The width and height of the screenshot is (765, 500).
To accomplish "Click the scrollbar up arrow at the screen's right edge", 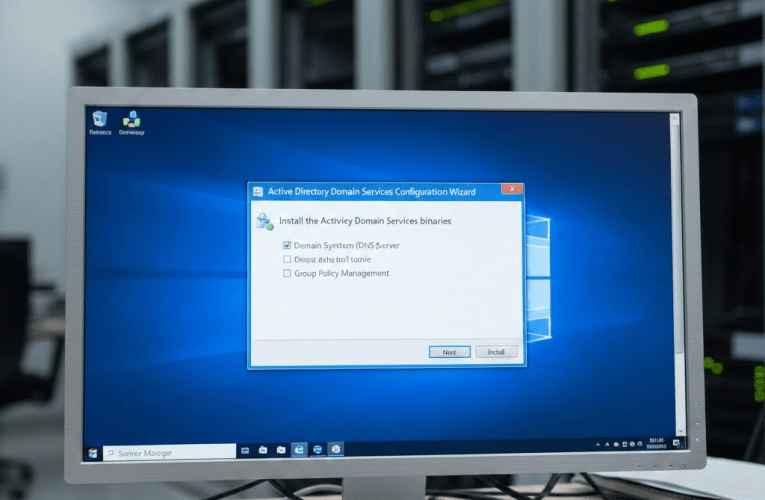I will pyautogui.click(x=674, y=118).
